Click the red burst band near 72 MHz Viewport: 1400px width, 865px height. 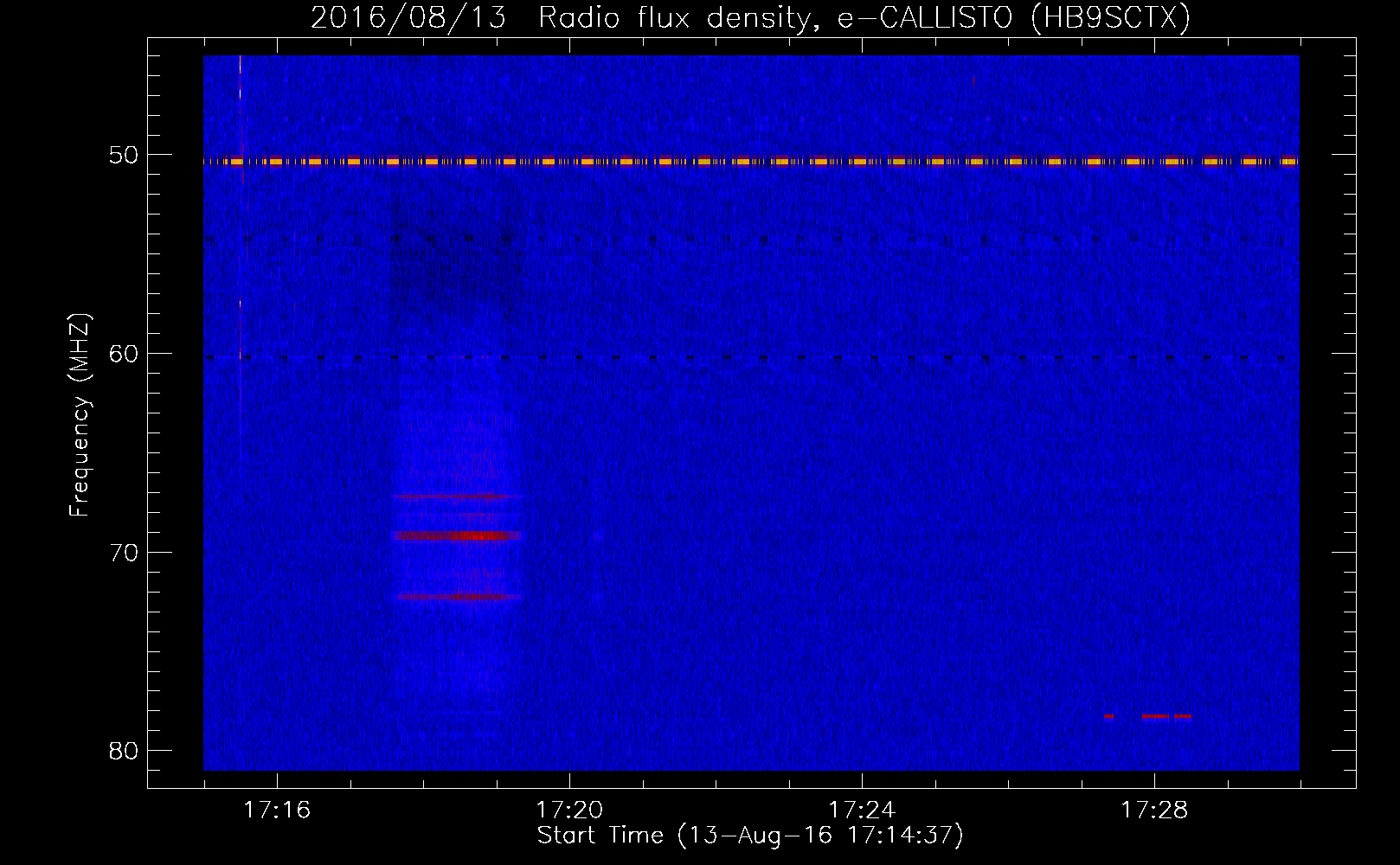click(459, 597)
